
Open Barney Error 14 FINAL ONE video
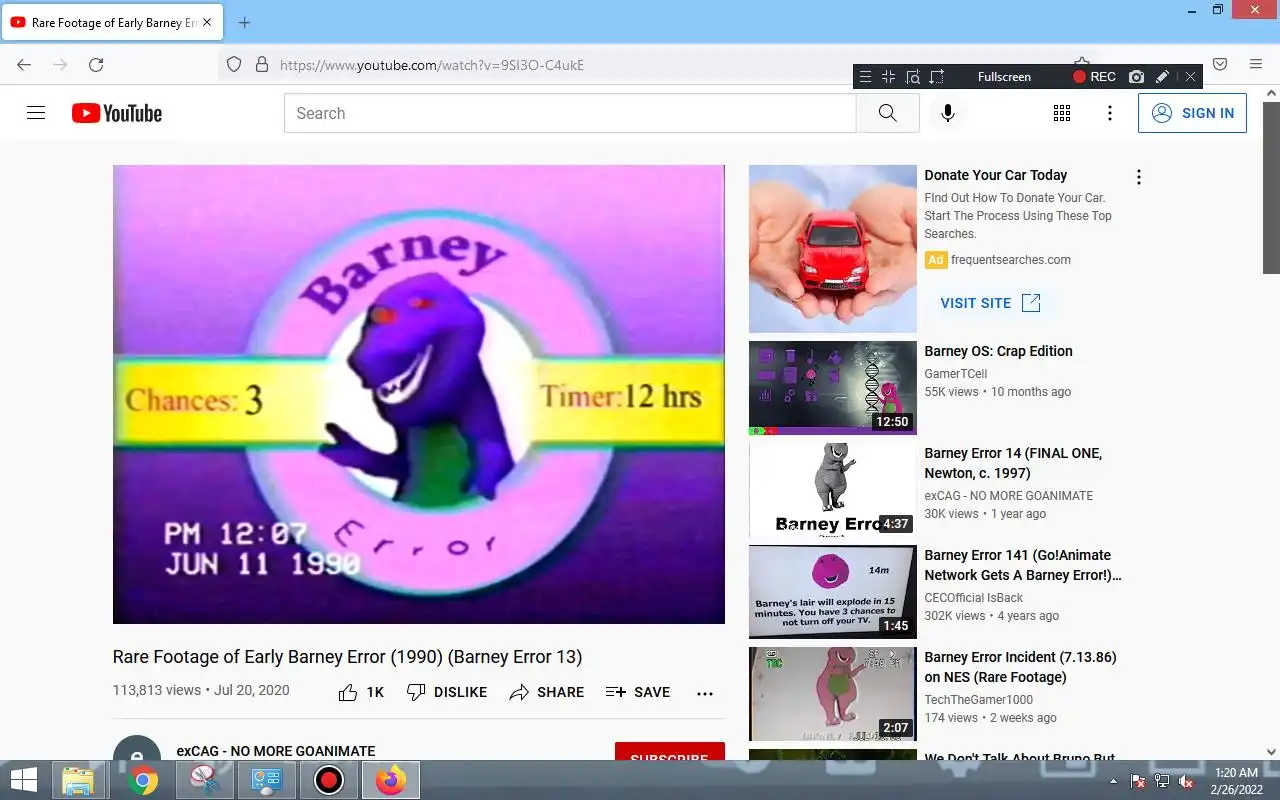(x=1013, y=463)
